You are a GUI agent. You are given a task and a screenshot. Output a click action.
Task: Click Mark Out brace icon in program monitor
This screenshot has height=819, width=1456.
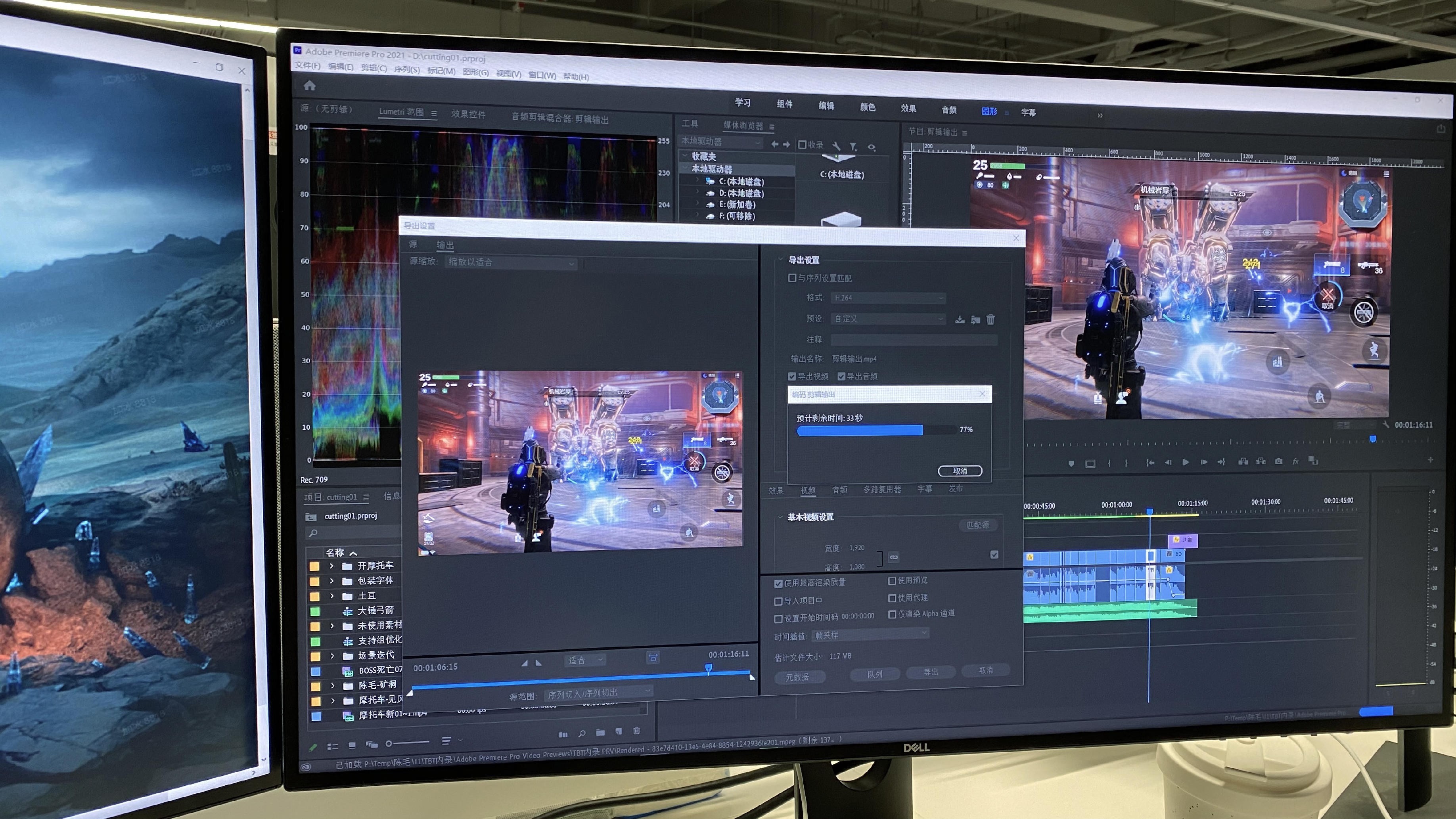pos(1126,463)
